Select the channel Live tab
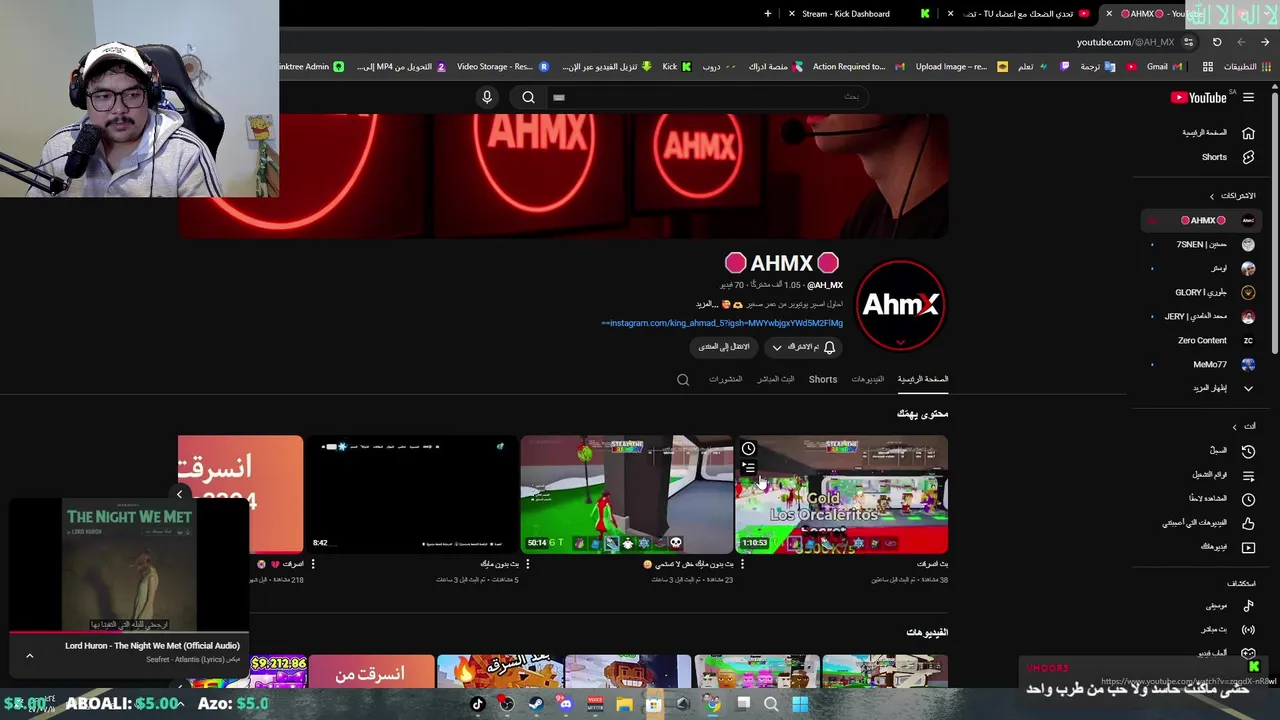This screenshot has width=1280, height=720. coord(776,379)
